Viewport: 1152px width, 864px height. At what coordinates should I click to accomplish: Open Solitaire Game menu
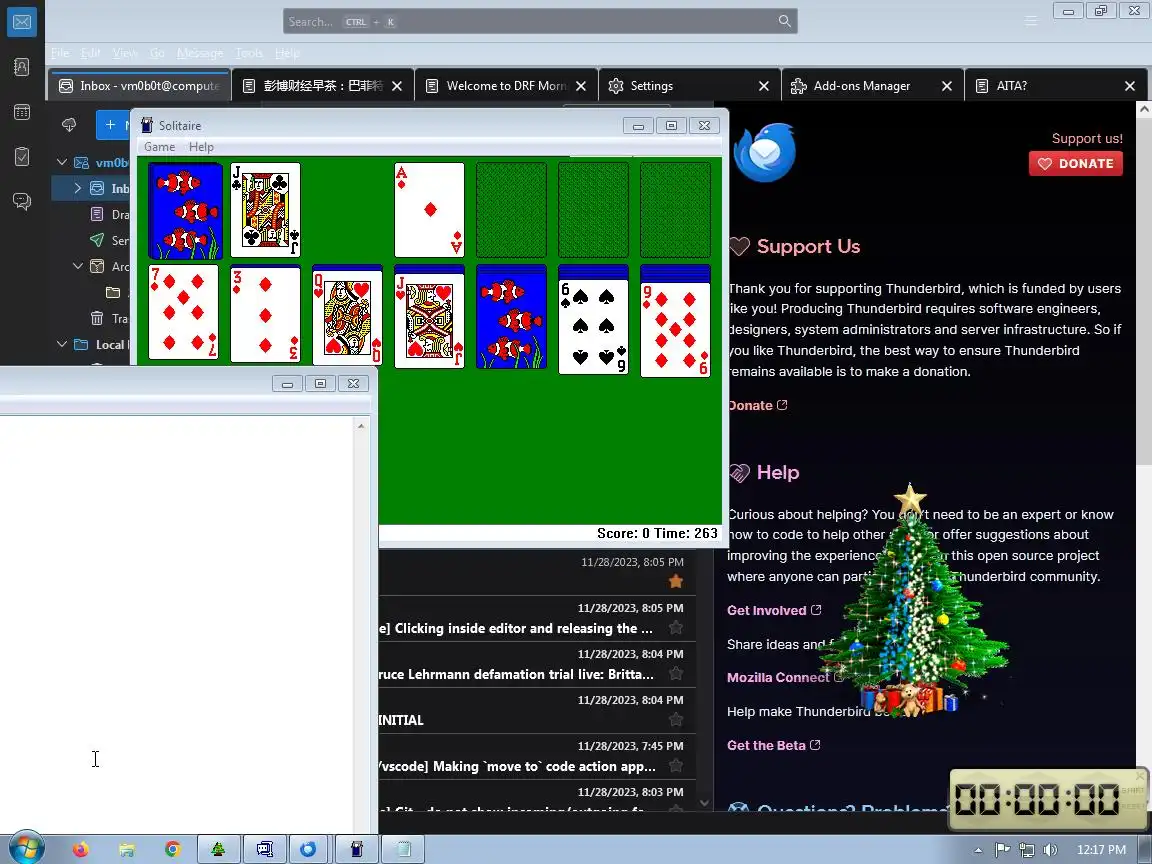point(159,147)
